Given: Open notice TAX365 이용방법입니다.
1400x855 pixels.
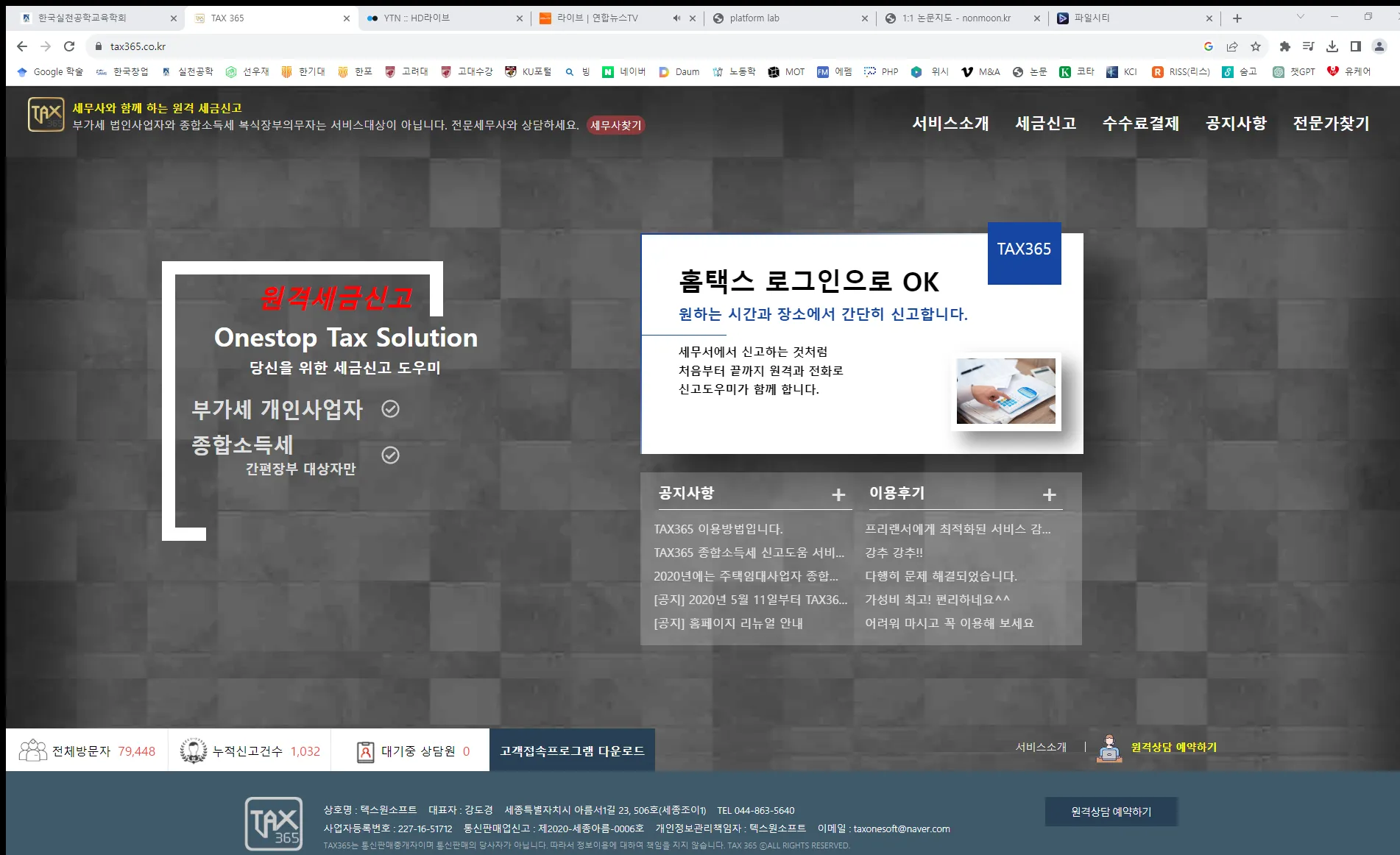Looking at the screenshot, I should (718, 529).
